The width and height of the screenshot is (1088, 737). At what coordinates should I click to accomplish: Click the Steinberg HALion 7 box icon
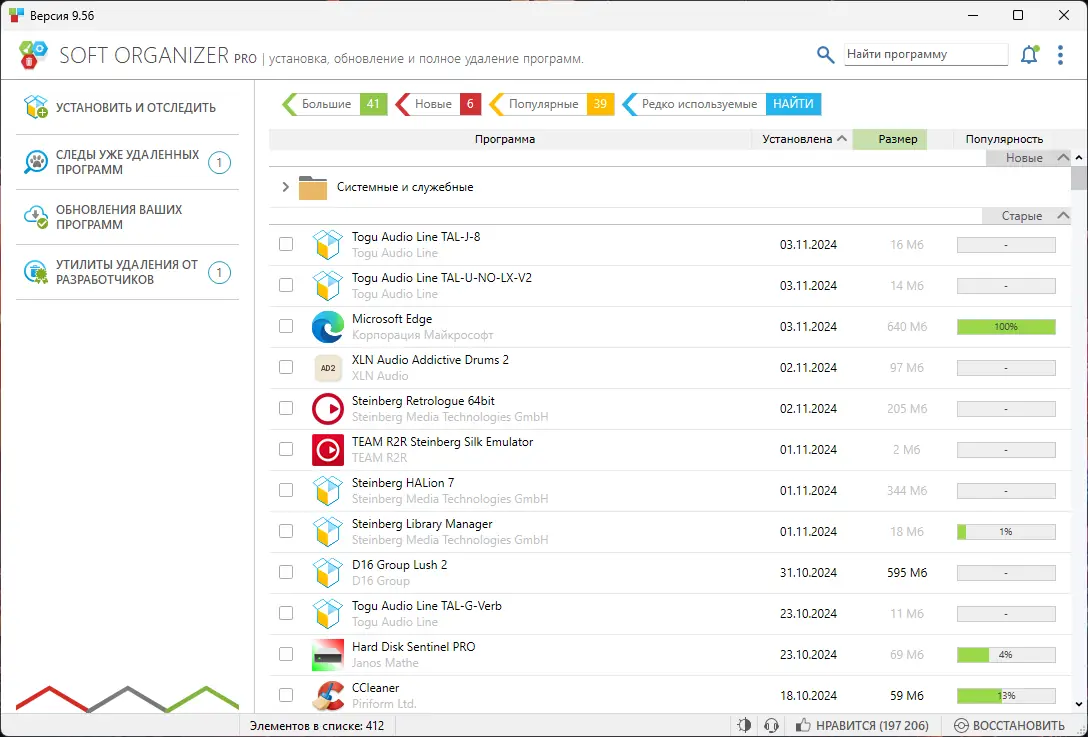[x=328, y=491]
